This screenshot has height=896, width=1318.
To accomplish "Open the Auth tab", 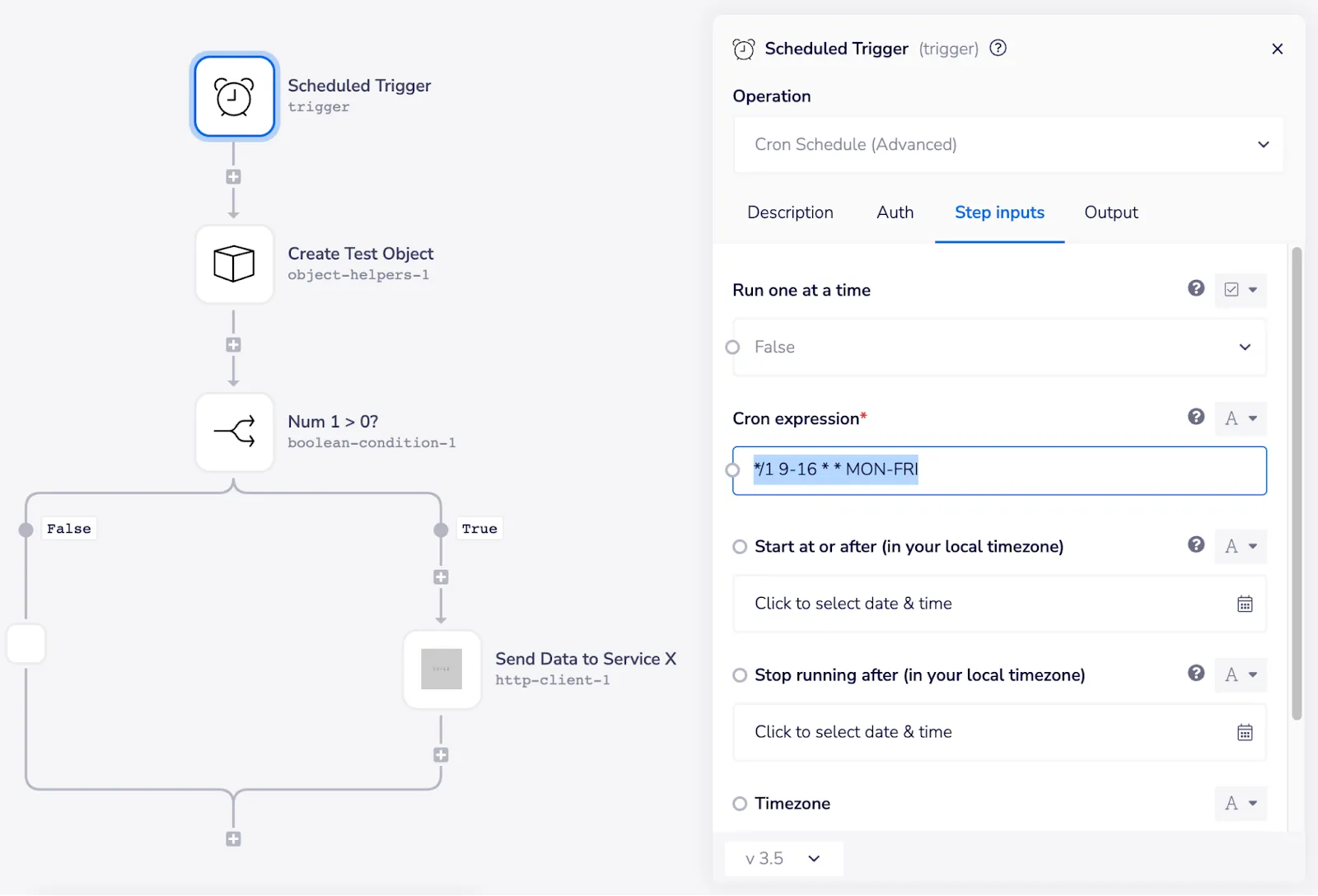I will (895, 212).
